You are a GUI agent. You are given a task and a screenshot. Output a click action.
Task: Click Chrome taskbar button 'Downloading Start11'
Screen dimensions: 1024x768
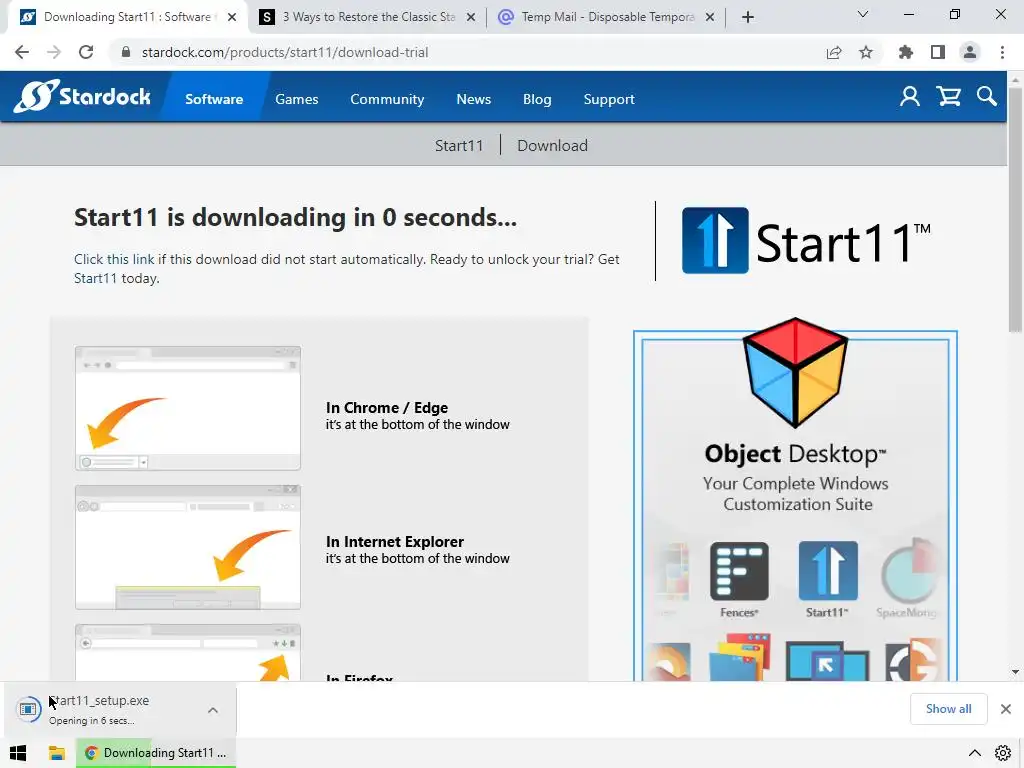tap(155, 753)
